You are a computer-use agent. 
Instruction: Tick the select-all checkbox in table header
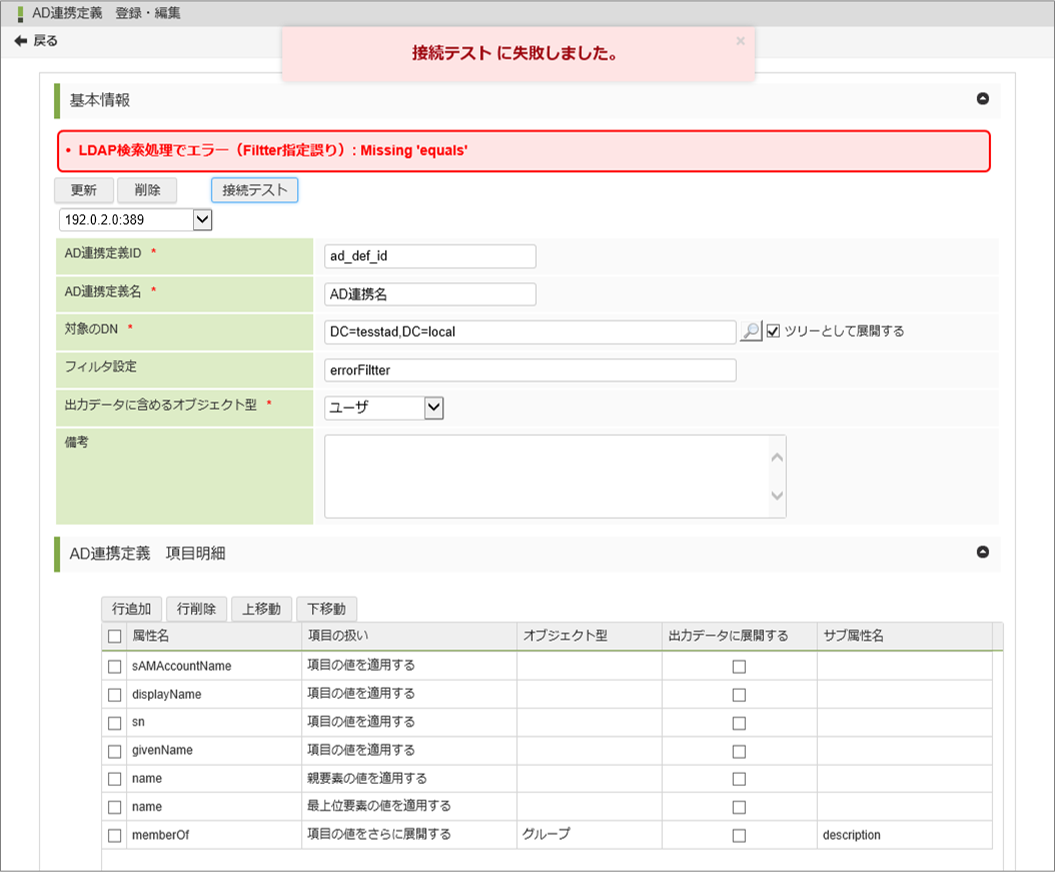pyautogui.click(x=115, y=636)
